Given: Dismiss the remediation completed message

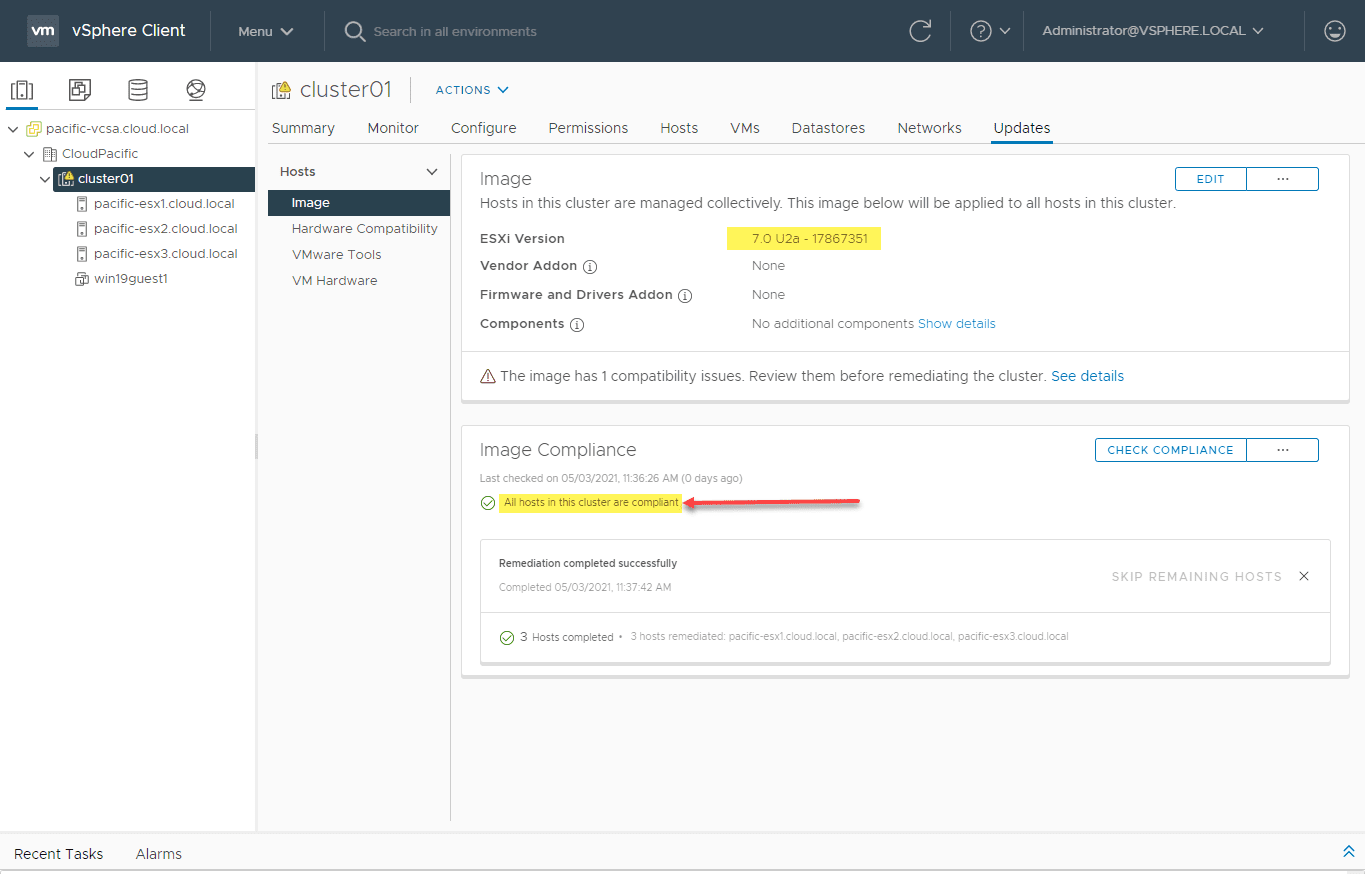Looking at the screenshot, I should pyautogui.click(x=1303, y=576).
